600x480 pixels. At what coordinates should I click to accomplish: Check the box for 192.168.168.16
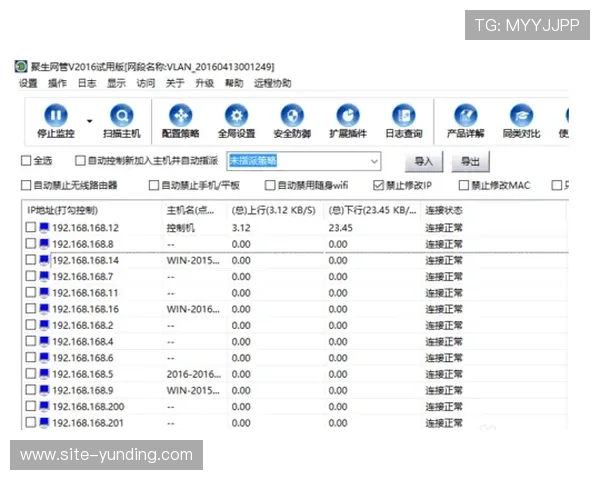pyautogui.click(x=31, y=309)
